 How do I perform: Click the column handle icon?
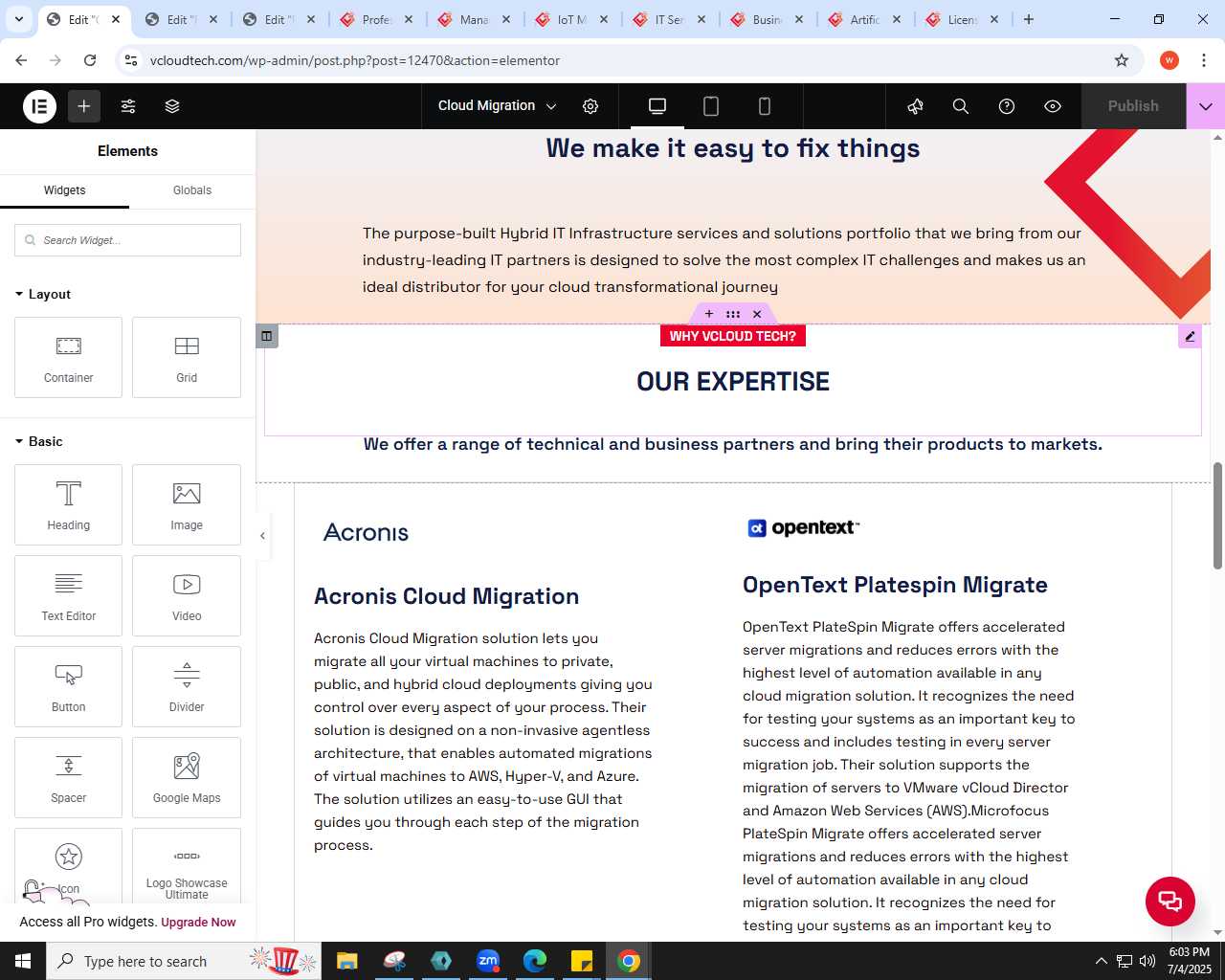(x=267, y=336)
